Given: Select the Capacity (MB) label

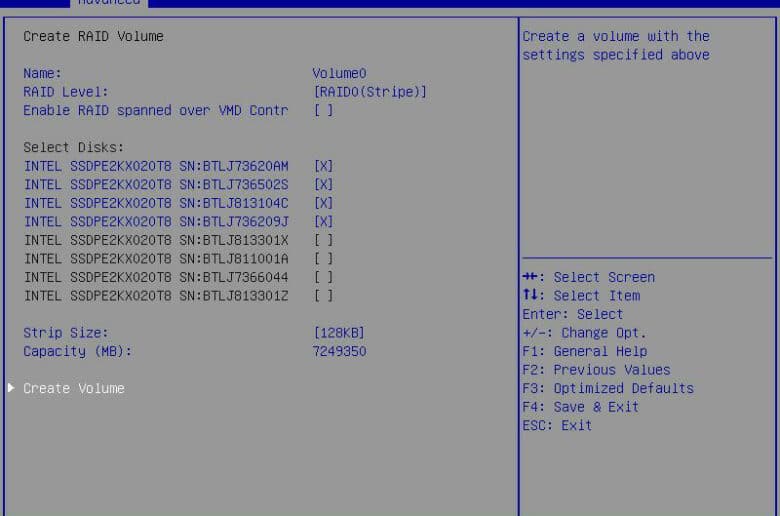Looking at the screenshot, I should coord(78,351).
